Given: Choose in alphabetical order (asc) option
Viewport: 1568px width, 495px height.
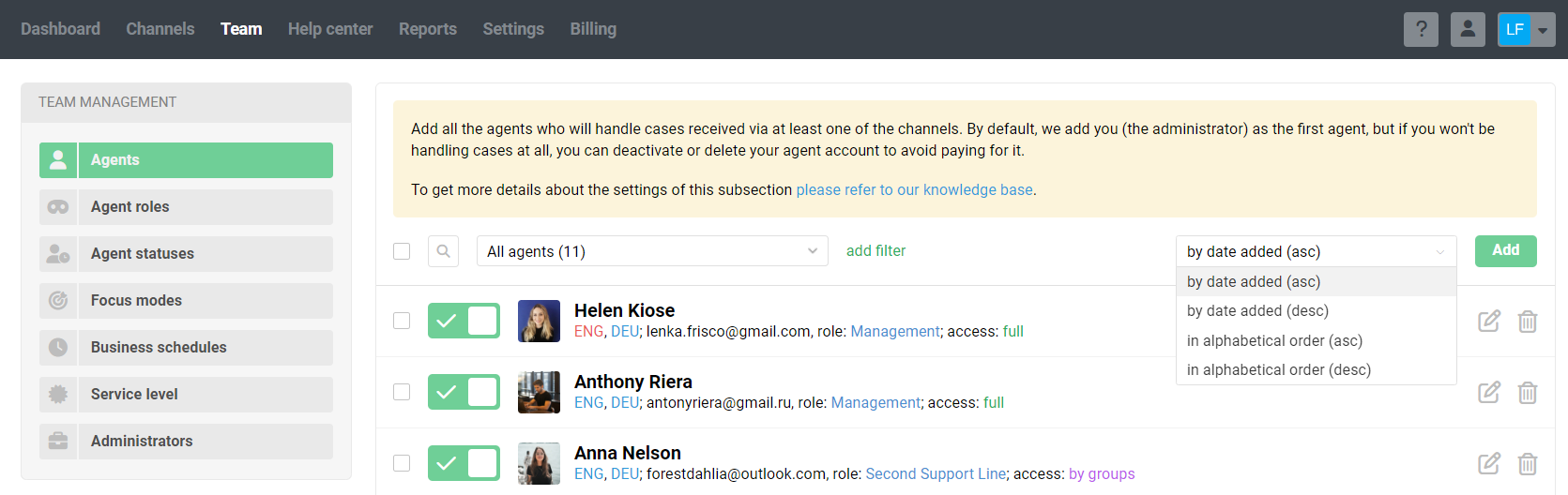Looking at the screenshot, I should 1274,341.
